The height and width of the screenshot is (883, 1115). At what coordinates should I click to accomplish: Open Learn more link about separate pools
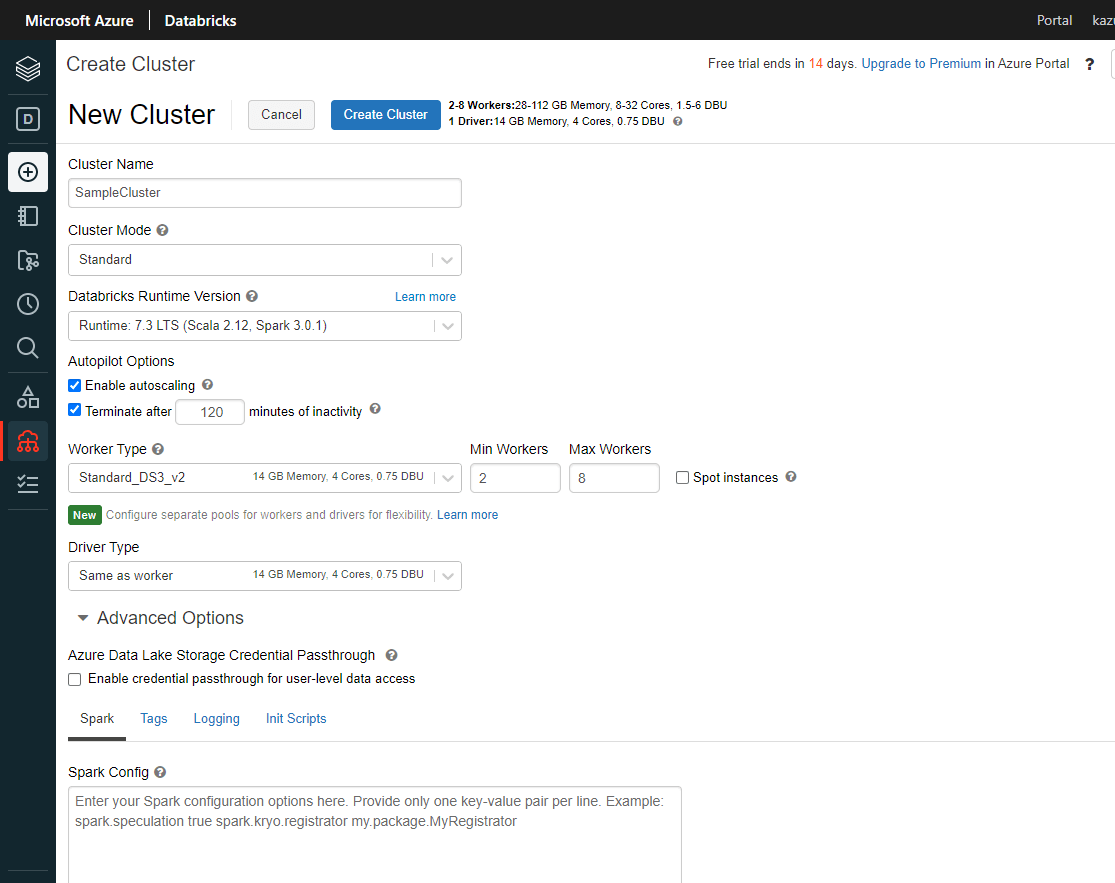(467, 515)
